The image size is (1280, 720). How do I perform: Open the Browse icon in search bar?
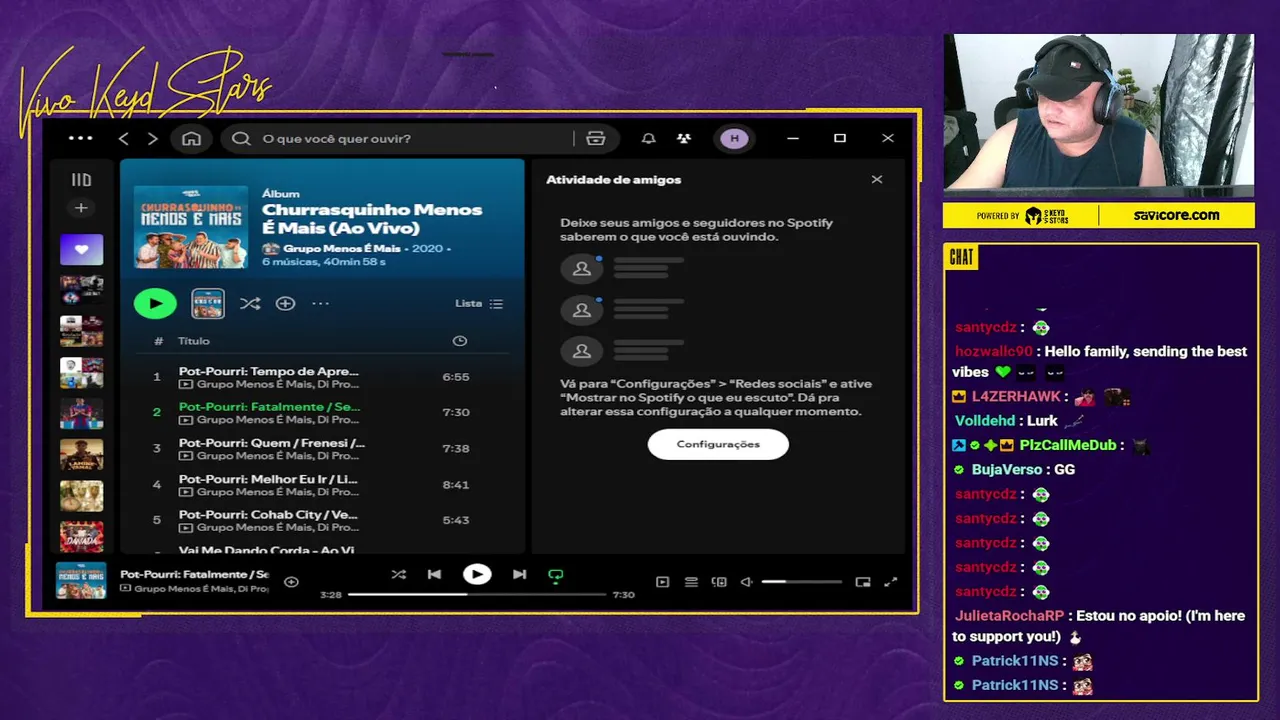tap(596, 138)
